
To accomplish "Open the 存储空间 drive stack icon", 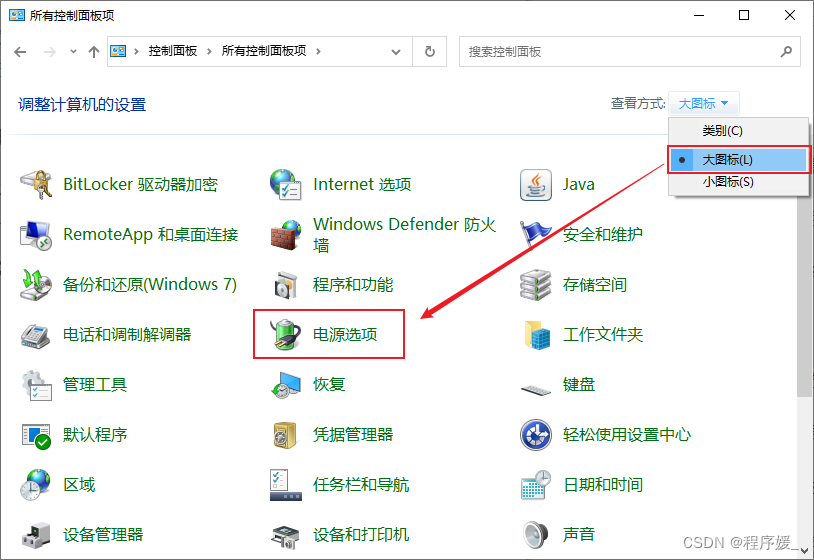I will coord(536,284).
